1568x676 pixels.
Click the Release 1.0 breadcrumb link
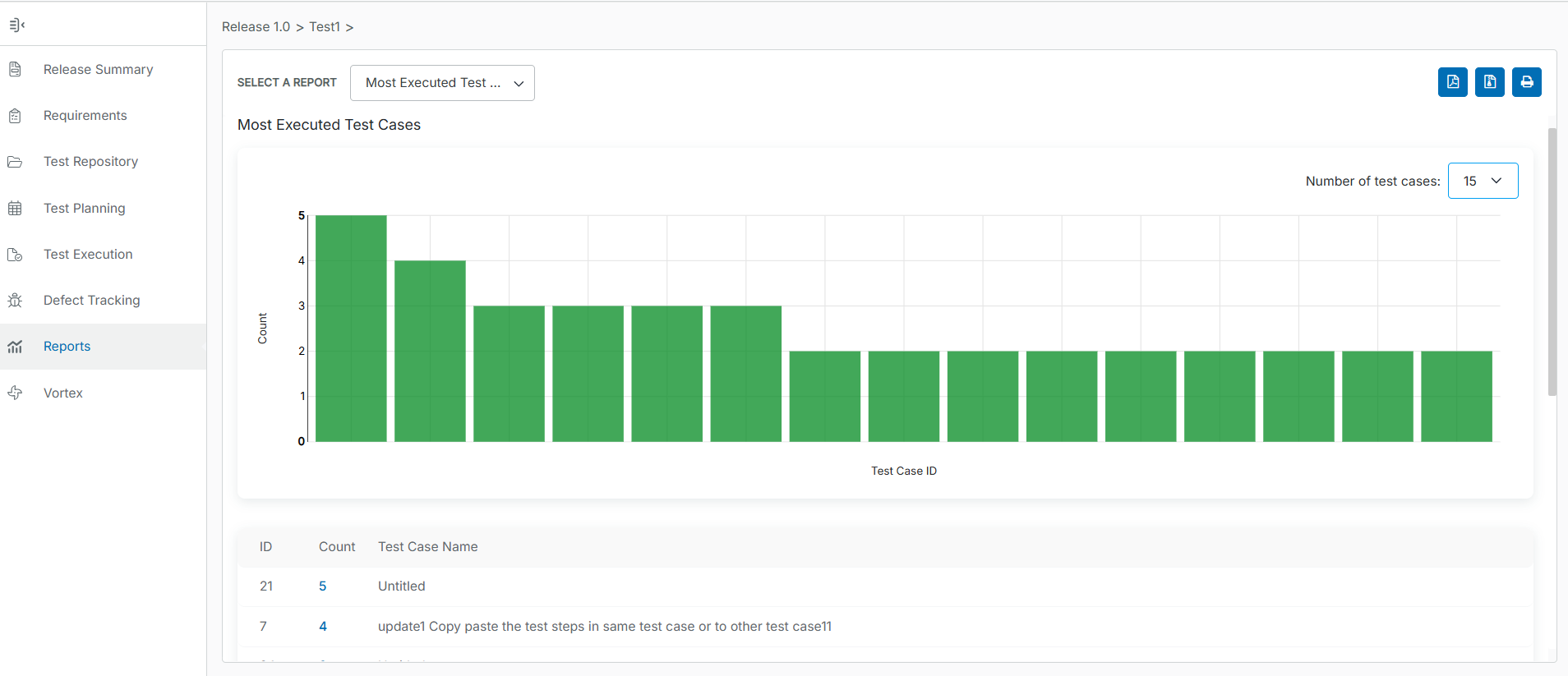click(x=256, y=27)
